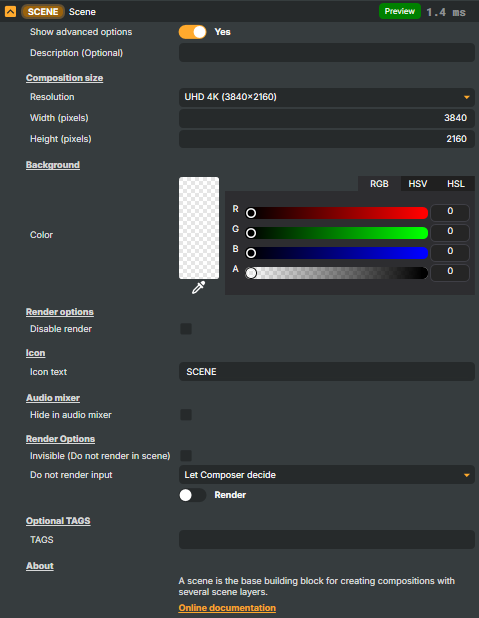Open the Resolution UHD 4K dropdown
479x618 pixels.
click(327, 97)
